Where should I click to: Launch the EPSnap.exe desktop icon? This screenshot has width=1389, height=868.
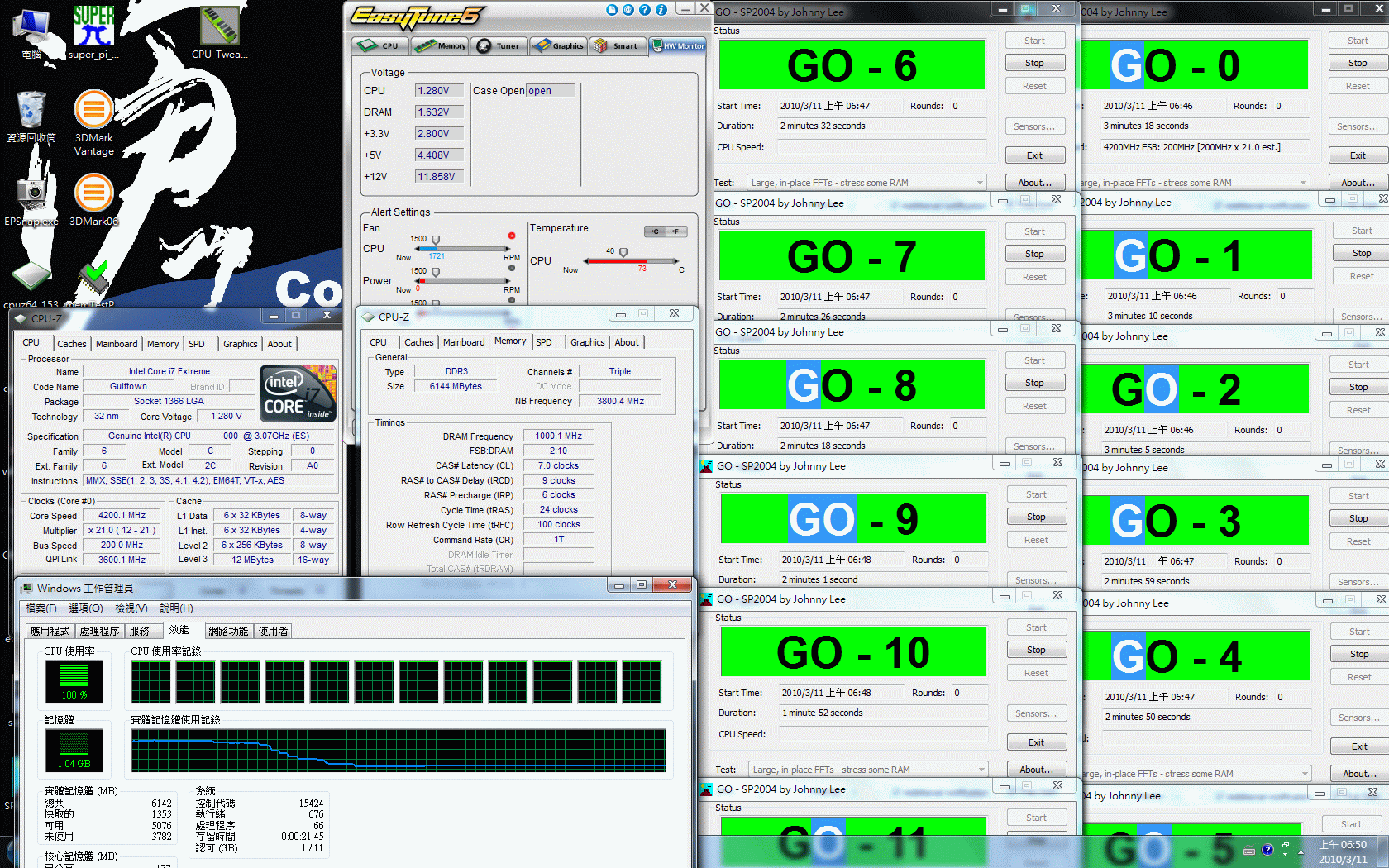[31, 198]
